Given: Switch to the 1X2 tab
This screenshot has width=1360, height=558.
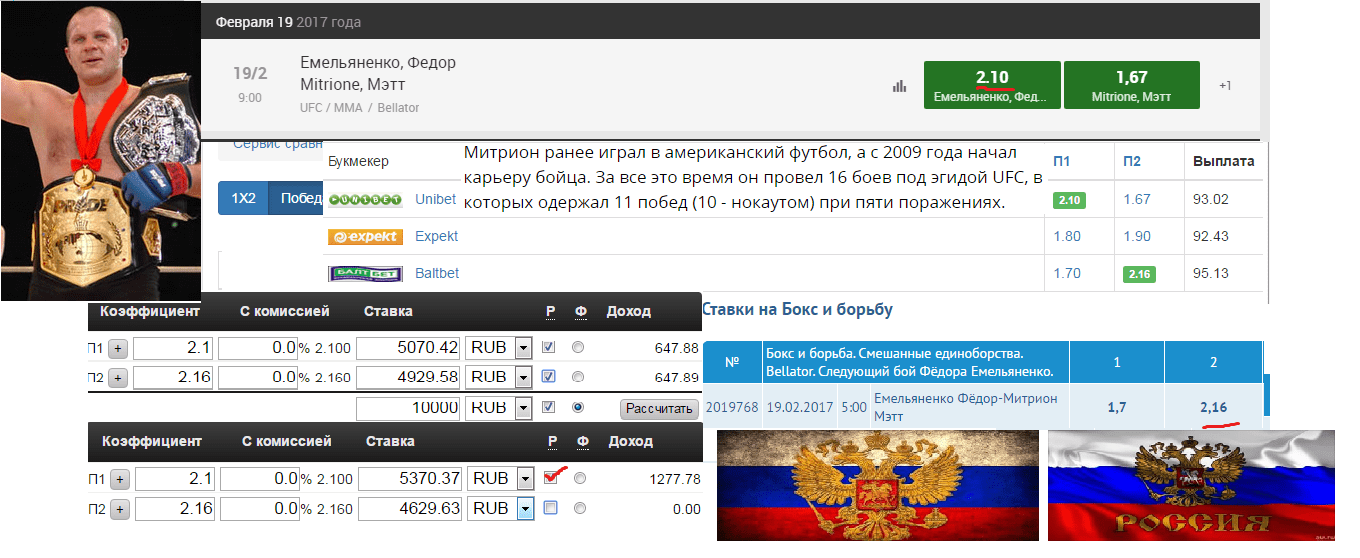Looking at the screenshot, I should (243, 198).
